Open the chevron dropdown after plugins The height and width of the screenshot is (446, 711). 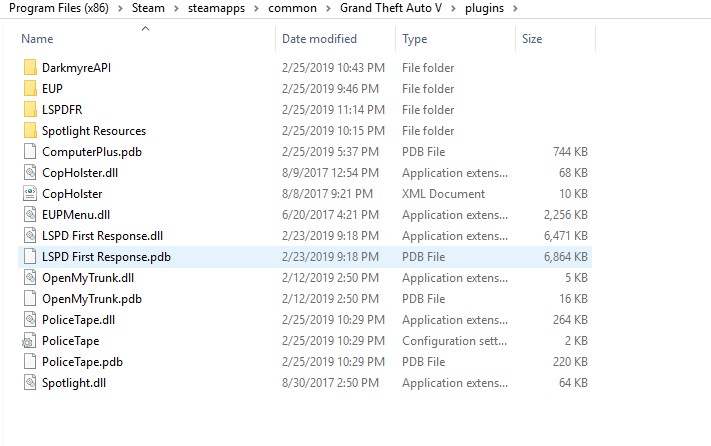point(516,9)
